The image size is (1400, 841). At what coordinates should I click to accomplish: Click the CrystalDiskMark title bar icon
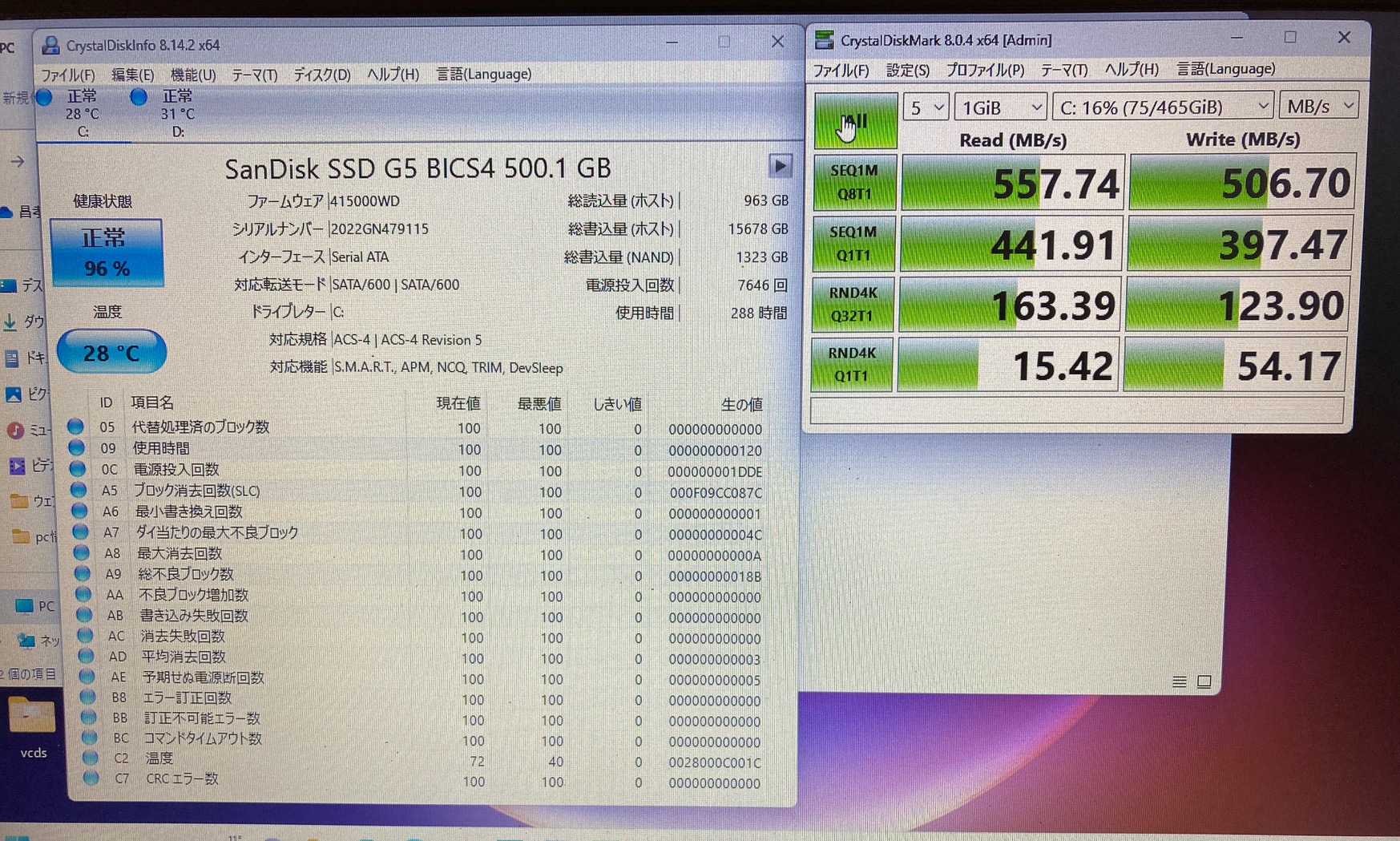coord(825,39)
